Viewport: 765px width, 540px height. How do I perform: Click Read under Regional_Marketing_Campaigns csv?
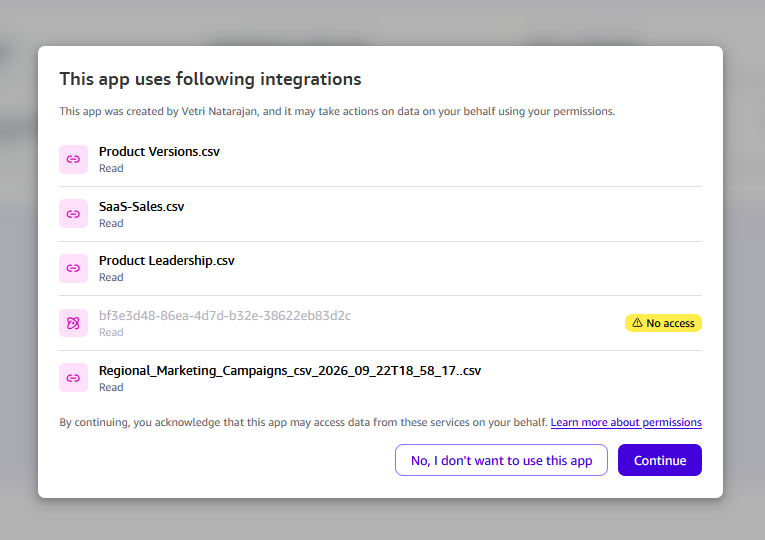coord(111,387)
